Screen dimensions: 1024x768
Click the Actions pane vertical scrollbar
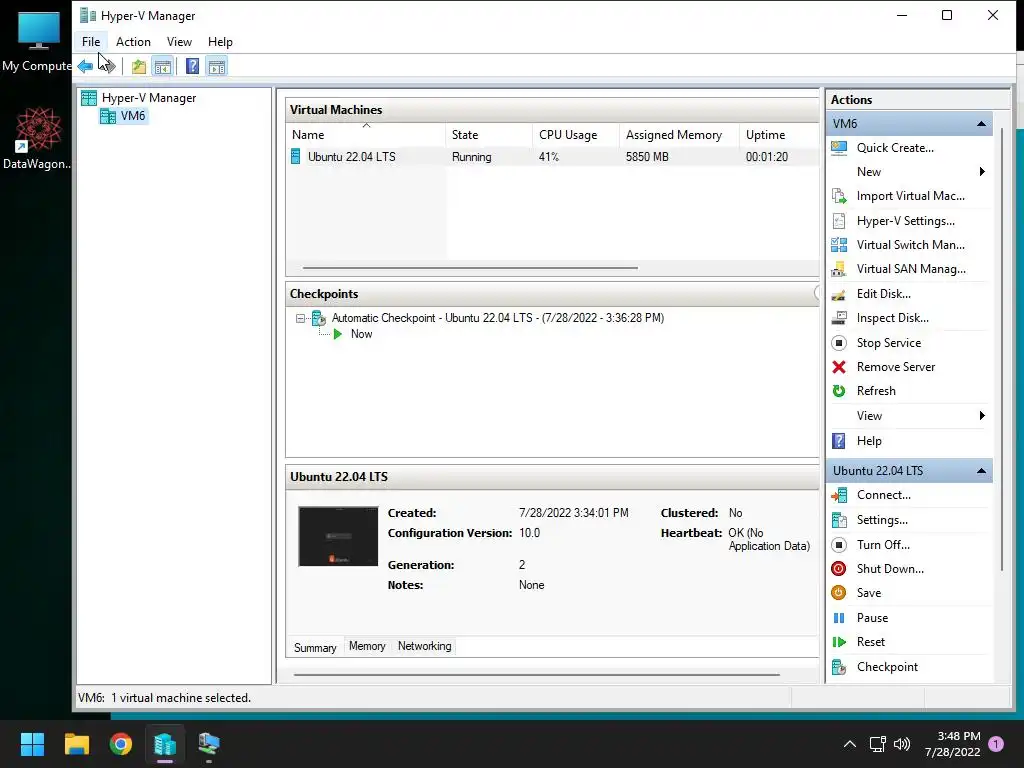tap(1002, 349)
